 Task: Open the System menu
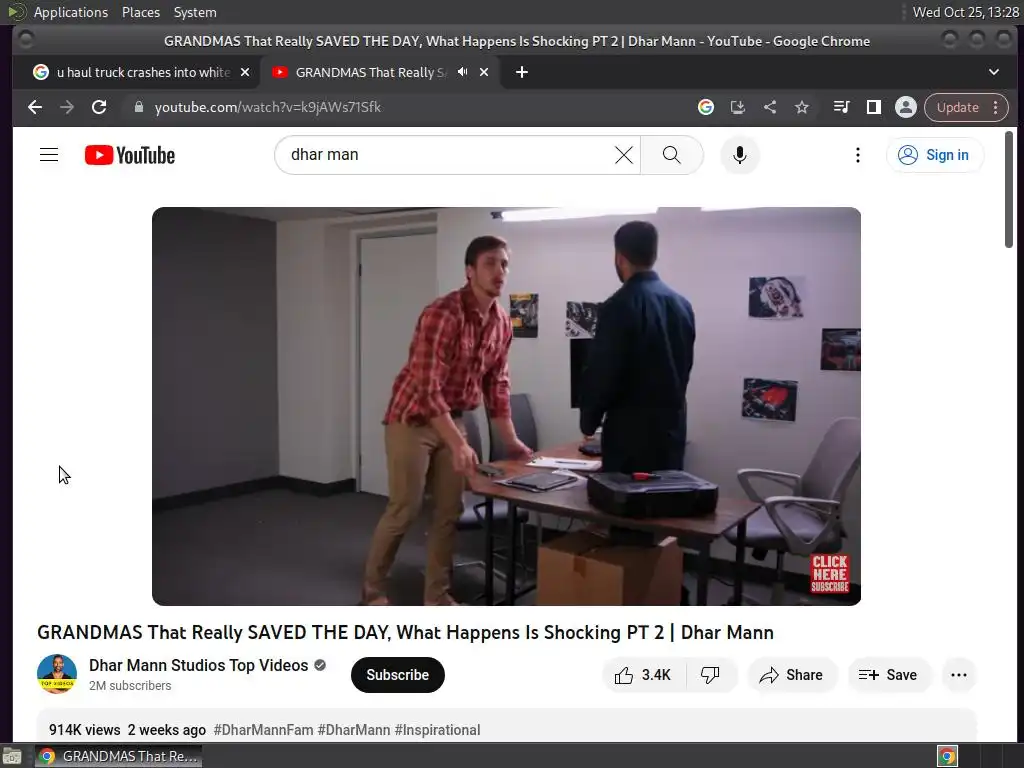195,12
